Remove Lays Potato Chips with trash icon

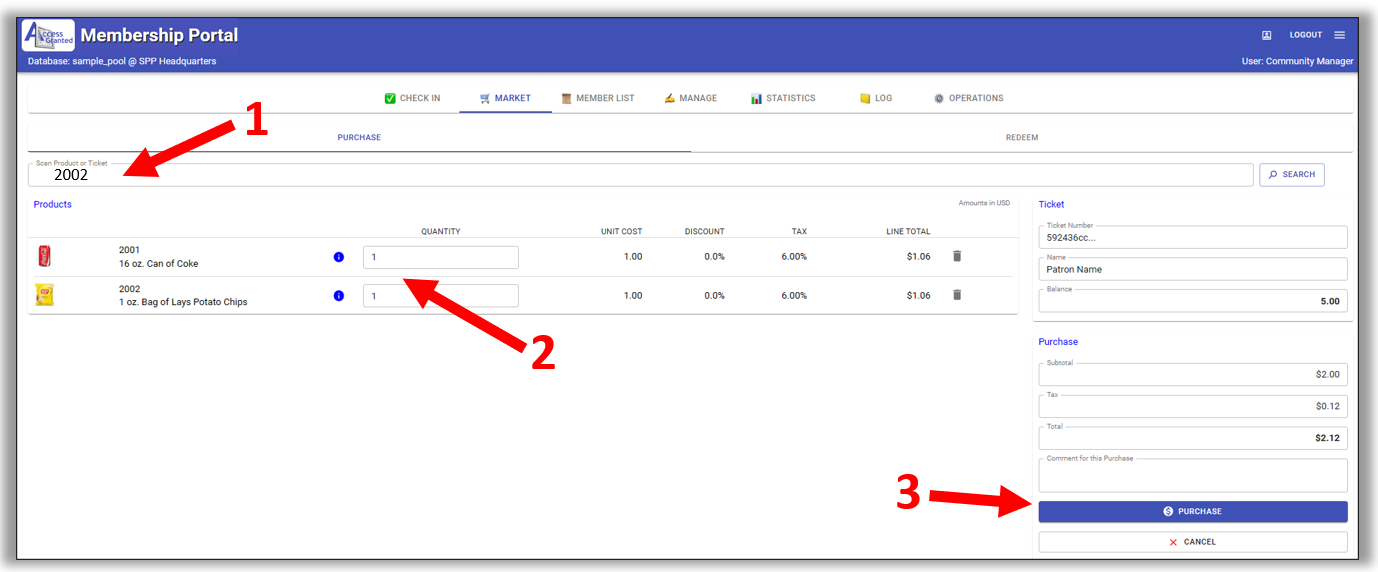click(957, 295)
